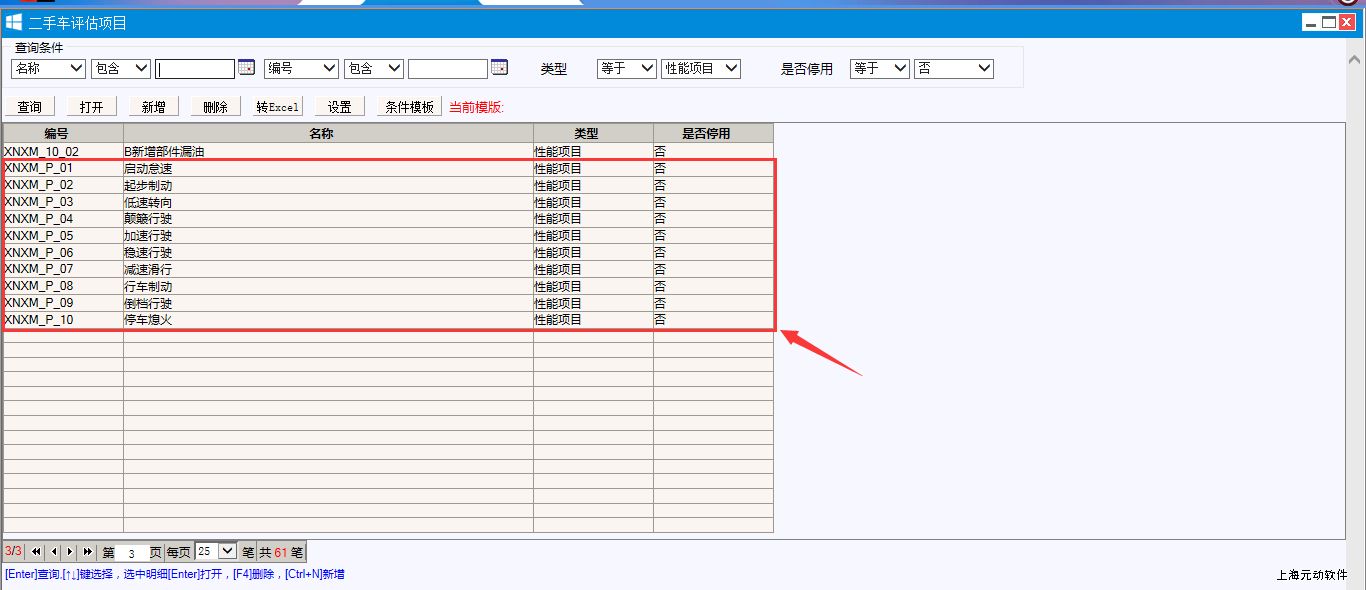Open the 条件模板 button
This screenshot has height=590, width=1366.
tap(410, 107)
